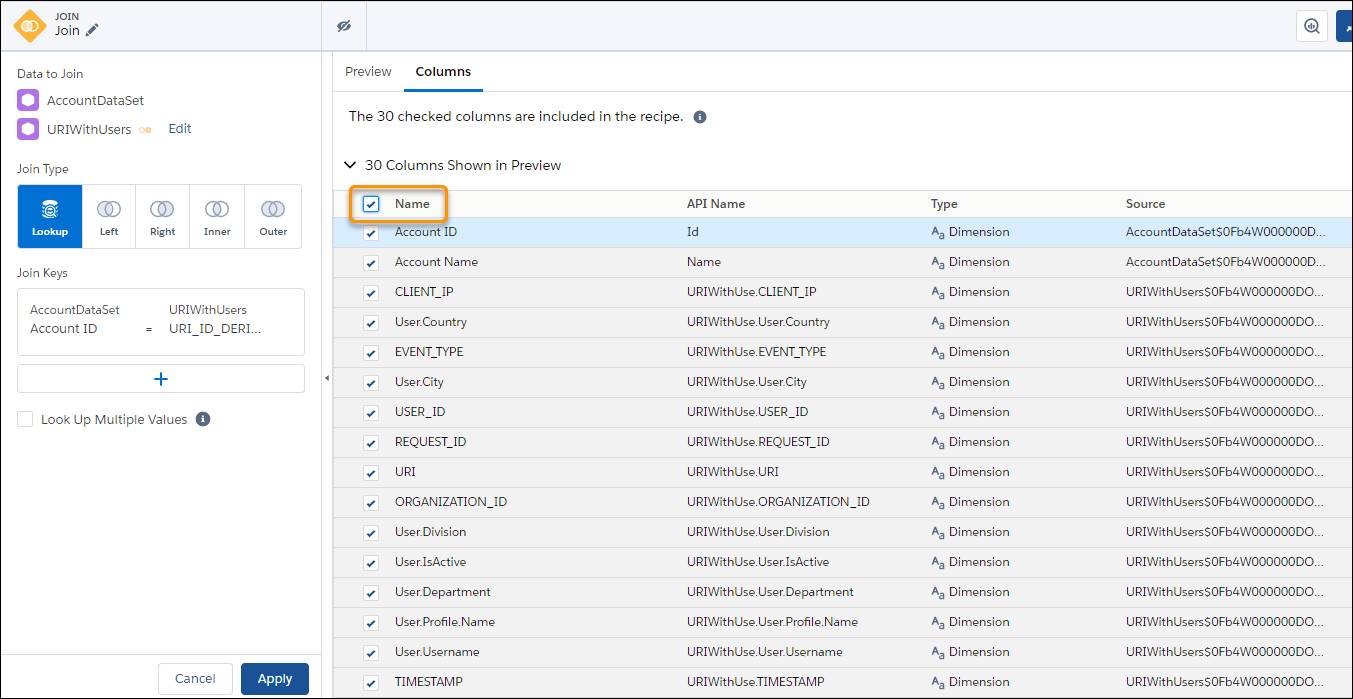Click the Dimension type icon for URI row
The width and height of the screenshot is (1353, 699).
click(x=938, y=472)
